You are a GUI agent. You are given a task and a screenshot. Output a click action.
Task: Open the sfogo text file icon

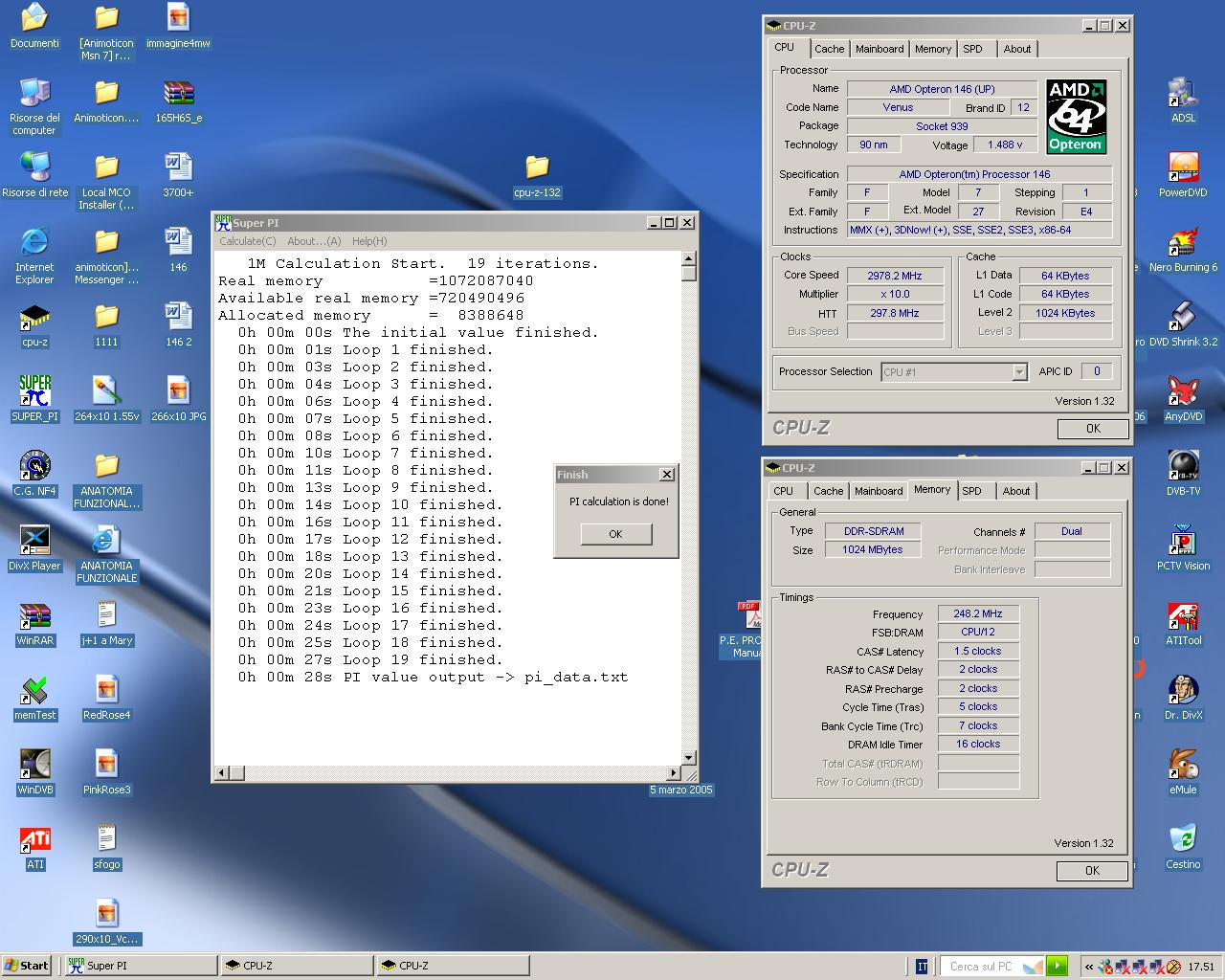[x=106, y=848]
